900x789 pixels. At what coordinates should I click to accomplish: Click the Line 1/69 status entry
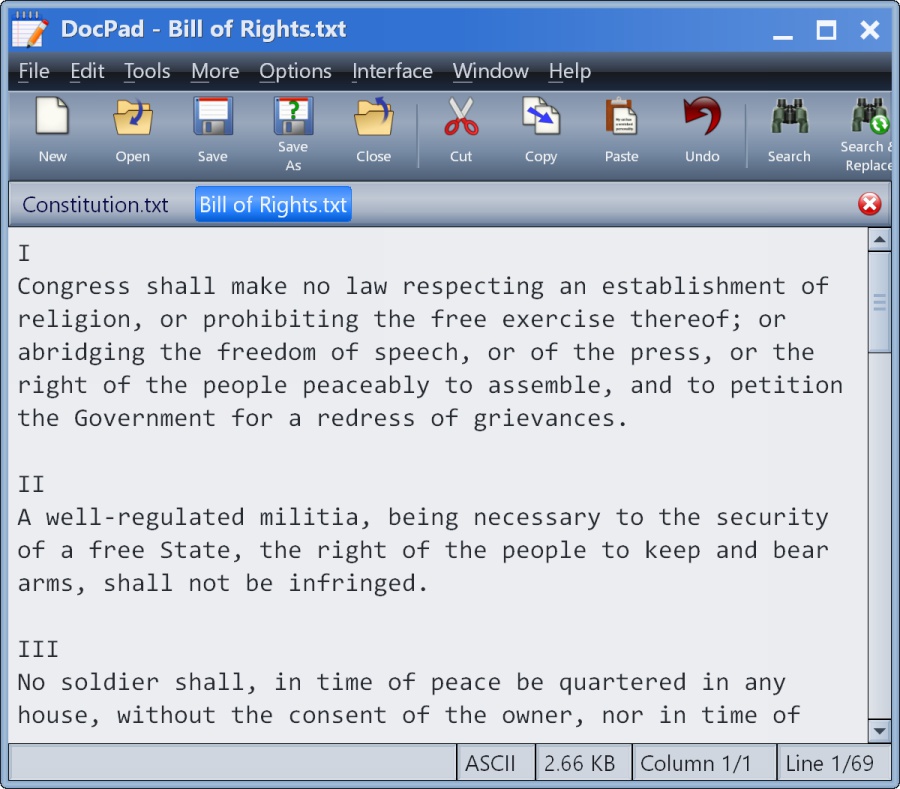(833, 763)
